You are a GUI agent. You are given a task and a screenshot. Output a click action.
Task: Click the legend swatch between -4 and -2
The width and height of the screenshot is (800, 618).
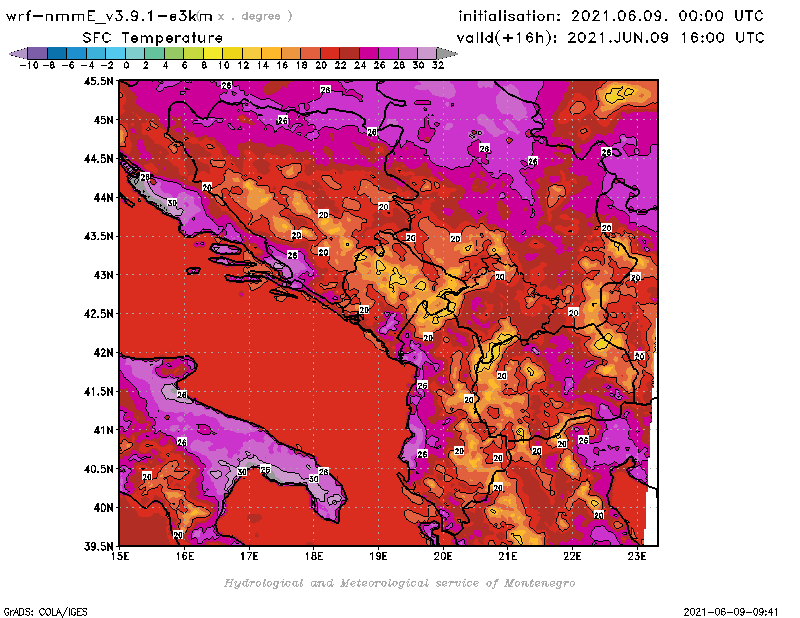96,53
